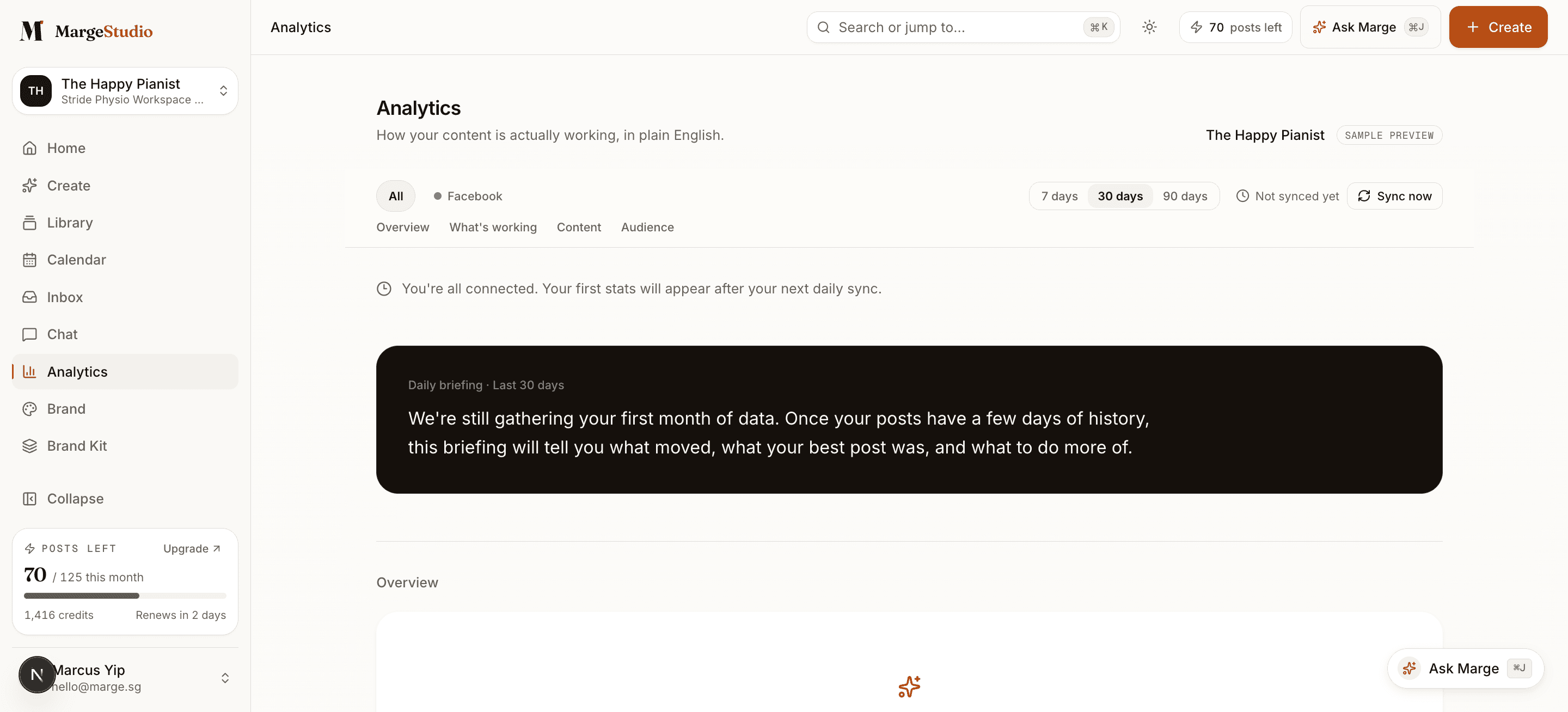The height and width of the screenshot is (712, 1568).
Task: Select the Analytics bar-chart icon
Action: tap(29, 371)
